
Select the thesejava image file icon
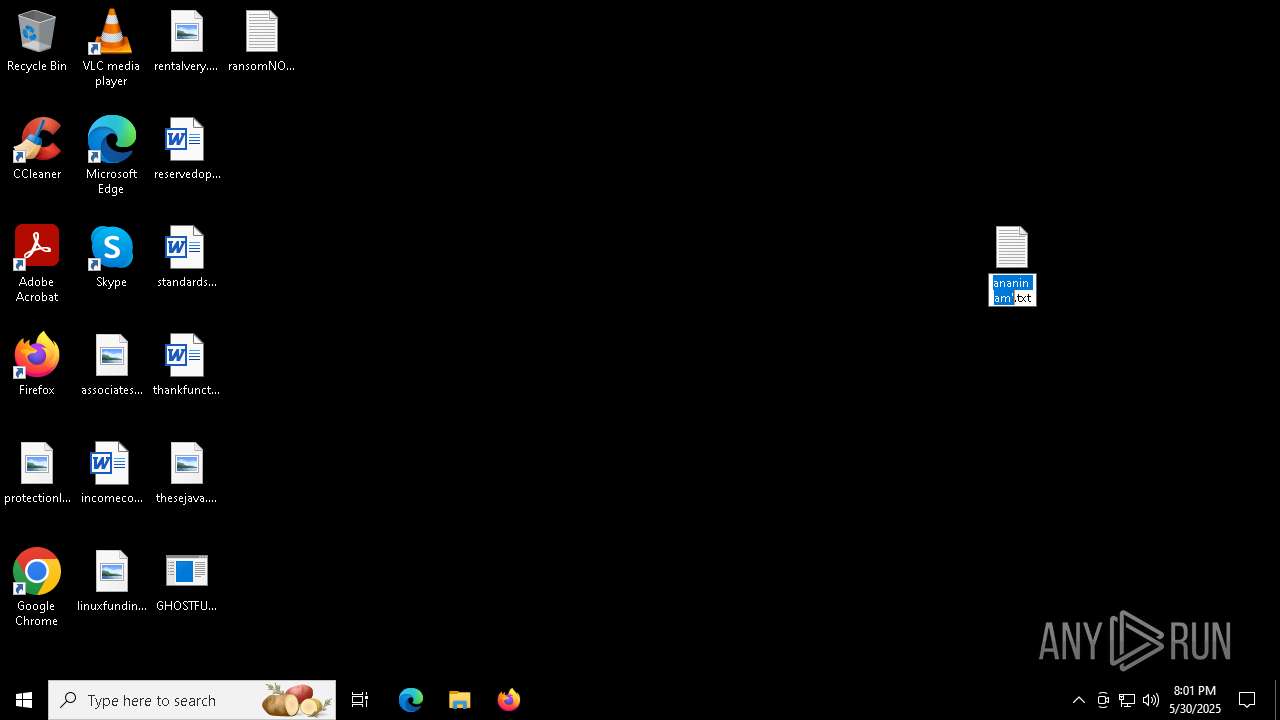pyautogui.click(x=186, y=474)
